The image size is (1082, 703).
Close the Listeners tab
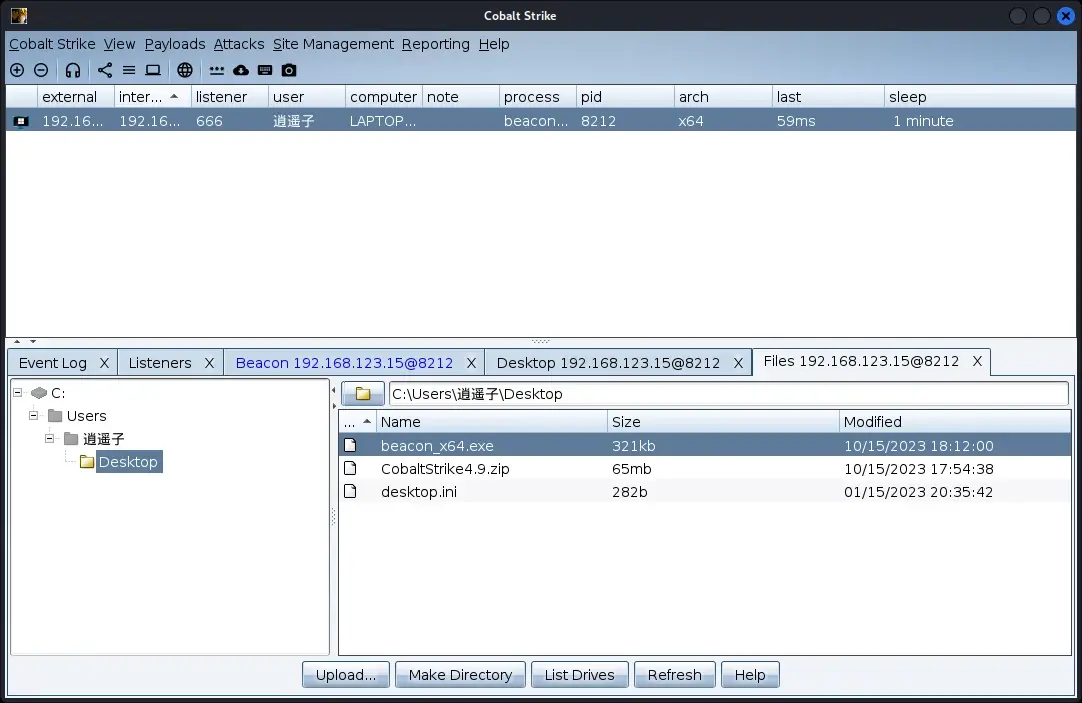tap(209, 364)
